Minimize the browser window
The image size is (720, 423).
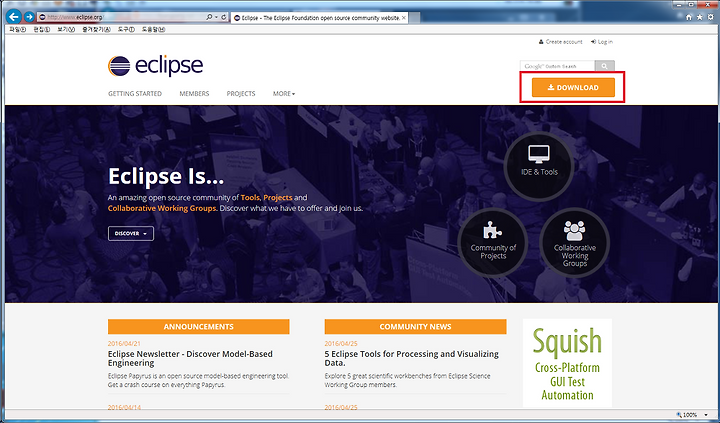tap(680, 4)
